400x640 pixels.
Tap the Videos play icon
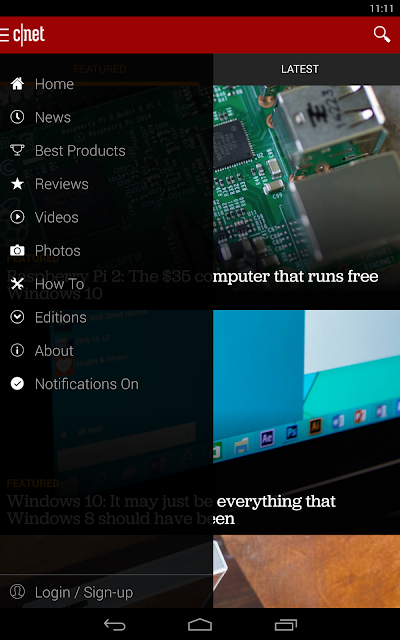click(17, 217)
